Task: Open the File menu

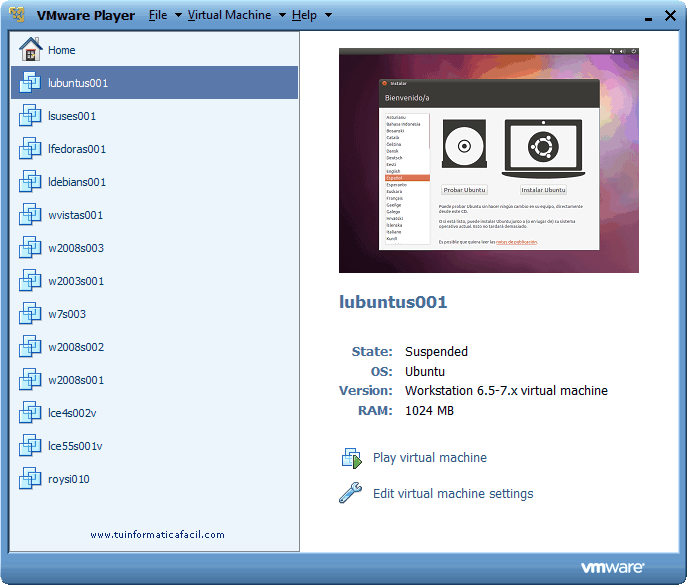Action: click(158, 15)
